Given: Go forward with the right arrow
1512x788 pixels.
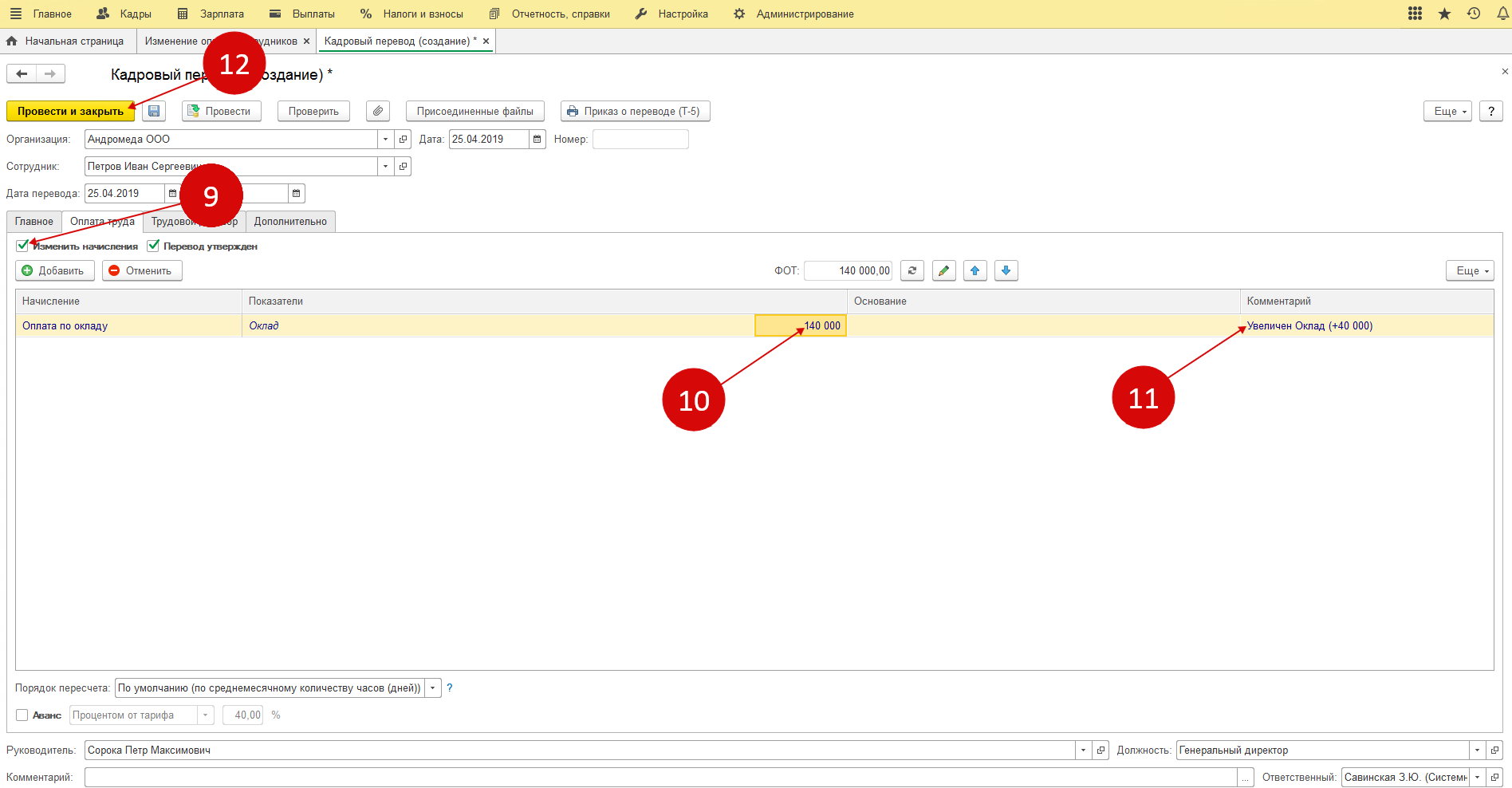Looking at the screenshot, I should point(50,74).
